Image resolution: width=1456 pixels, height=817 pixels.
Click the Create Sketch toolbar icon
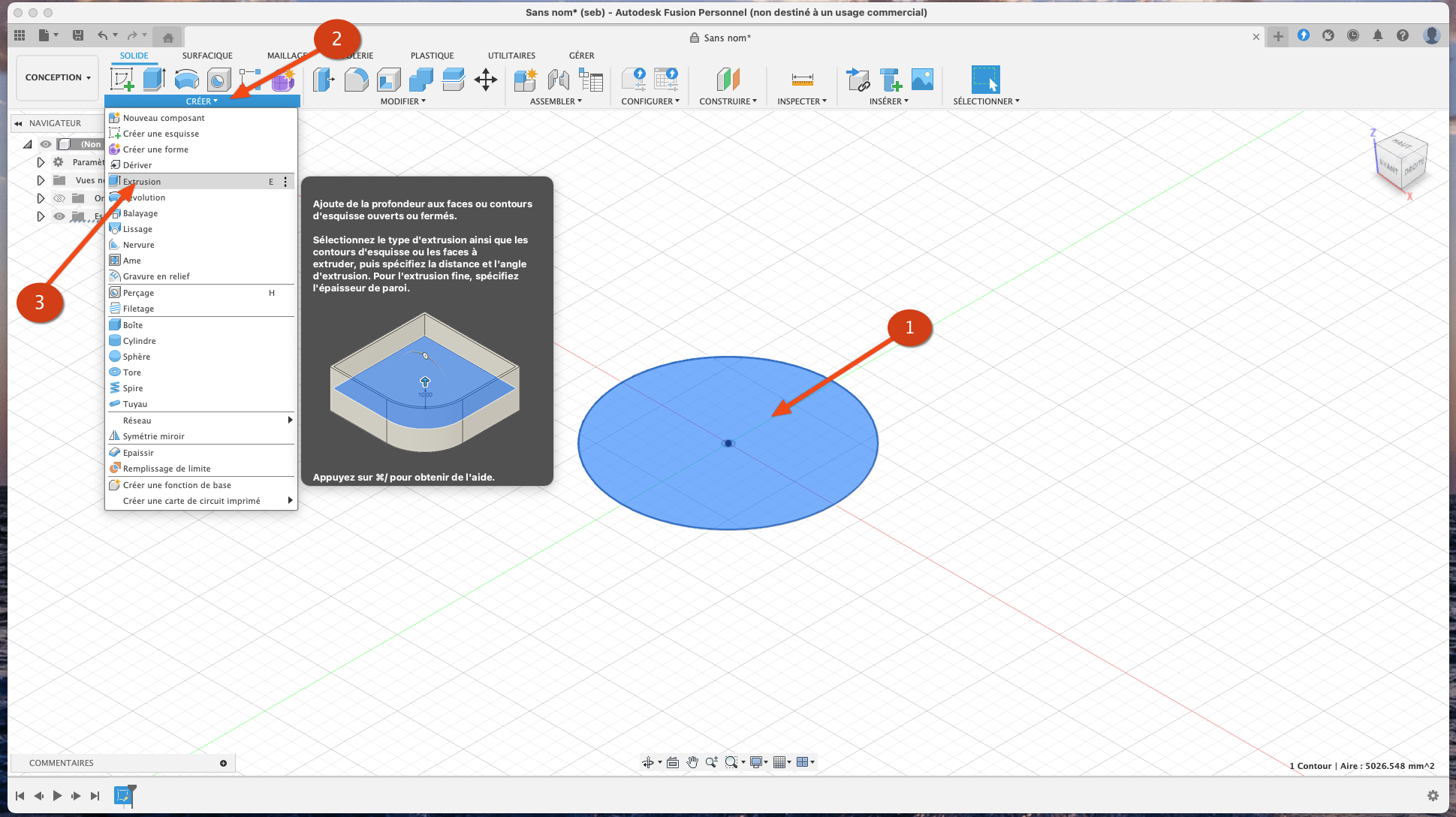[x=122, y=80]
